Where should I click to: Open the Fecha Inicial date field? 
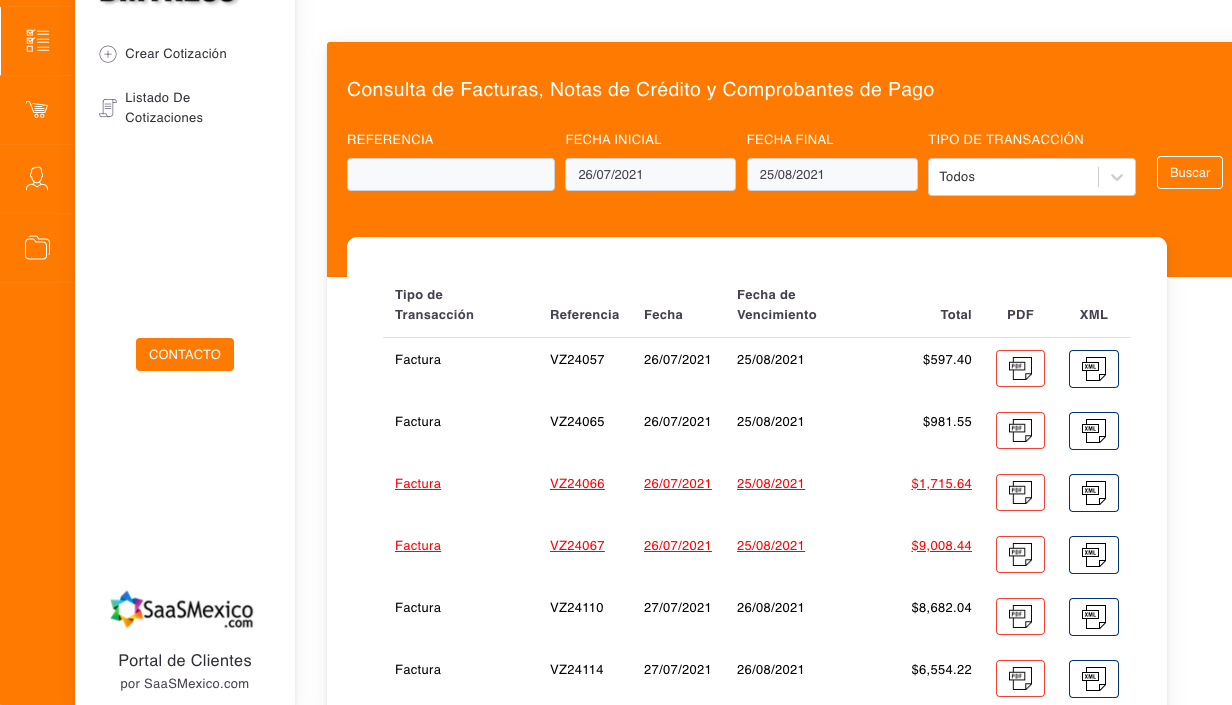point(650,173)
